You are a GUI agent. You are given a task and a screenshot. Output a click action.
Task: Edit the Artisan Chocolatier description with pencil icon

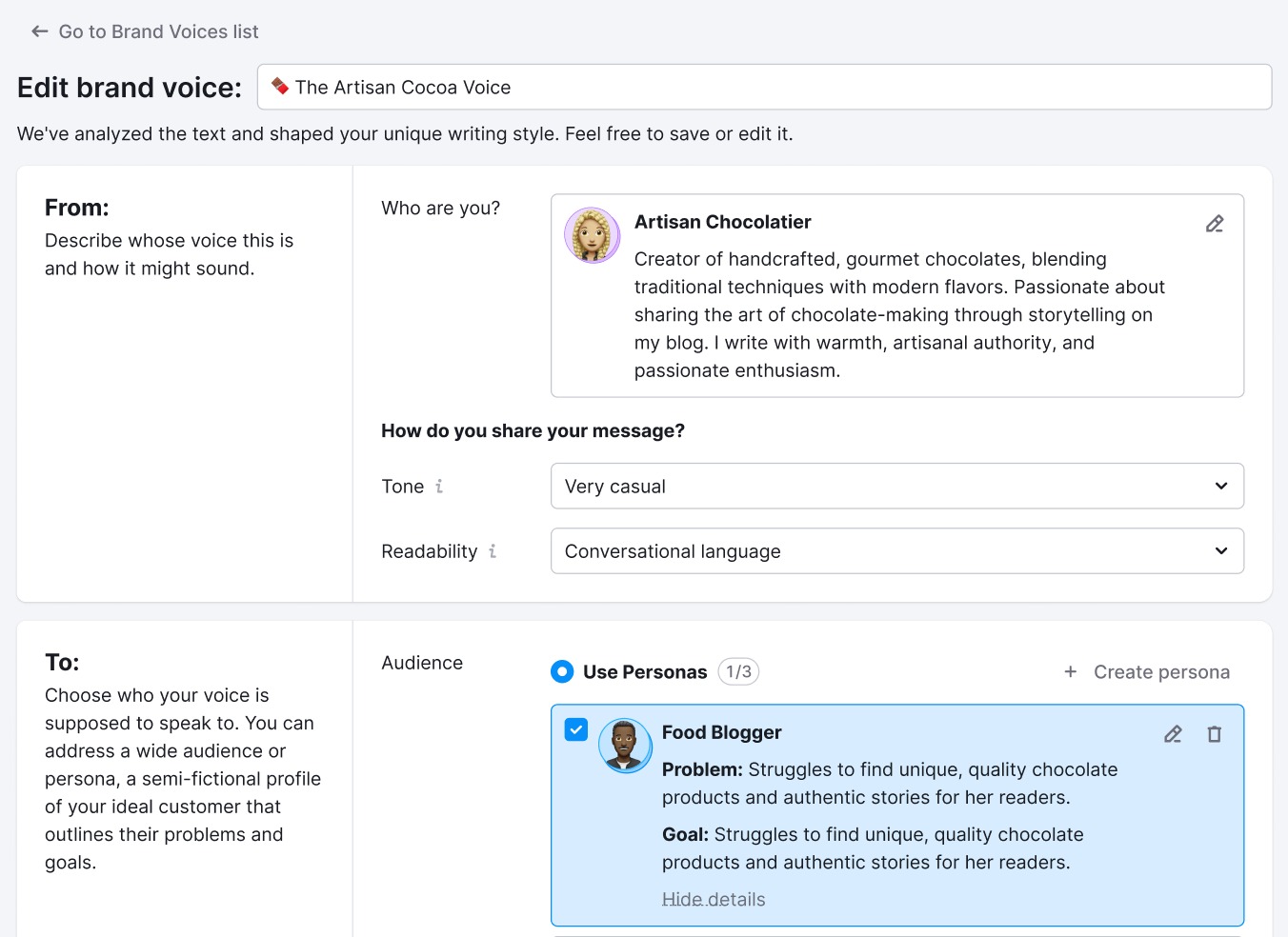click(1214, 223)
